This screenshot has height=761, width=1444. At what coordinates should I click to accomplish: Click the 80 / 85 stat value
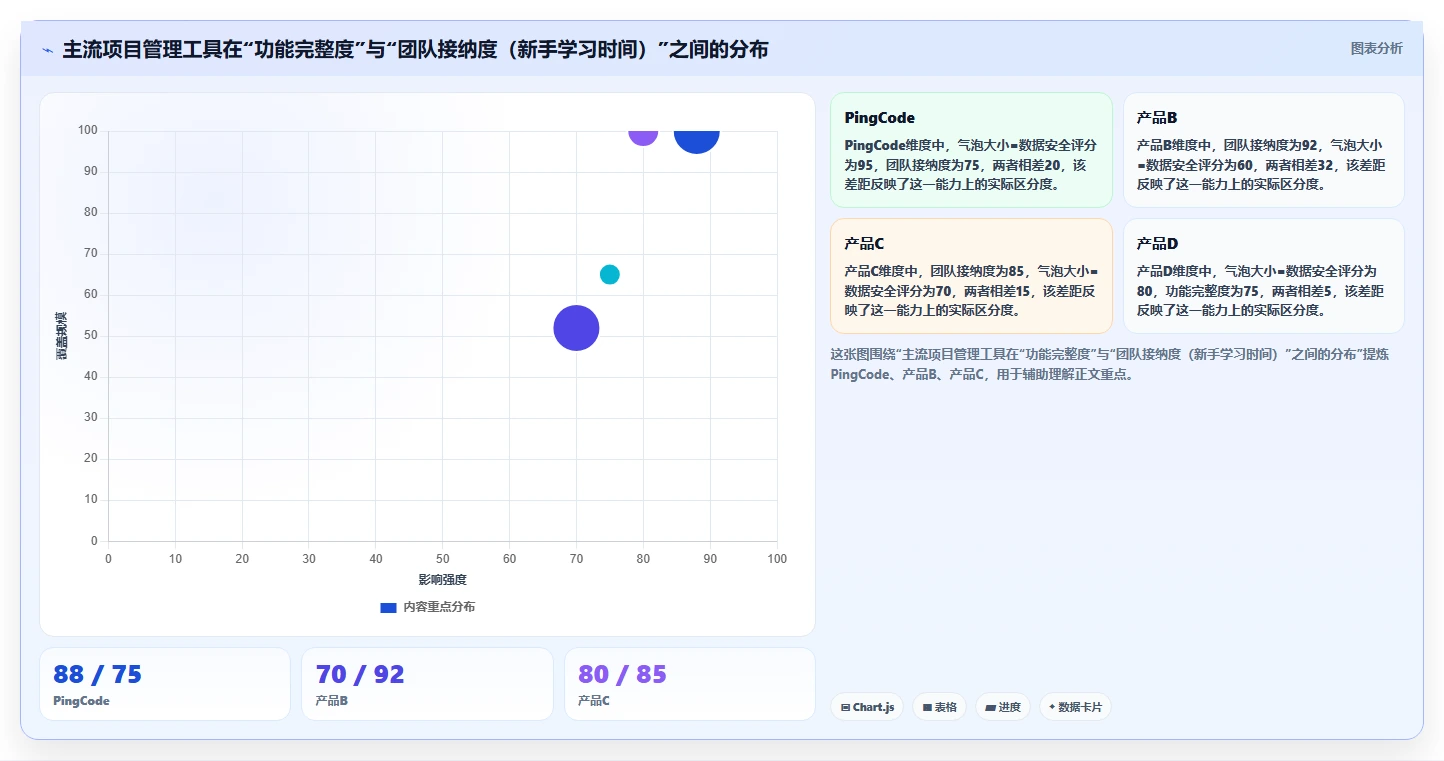(622, 674)
